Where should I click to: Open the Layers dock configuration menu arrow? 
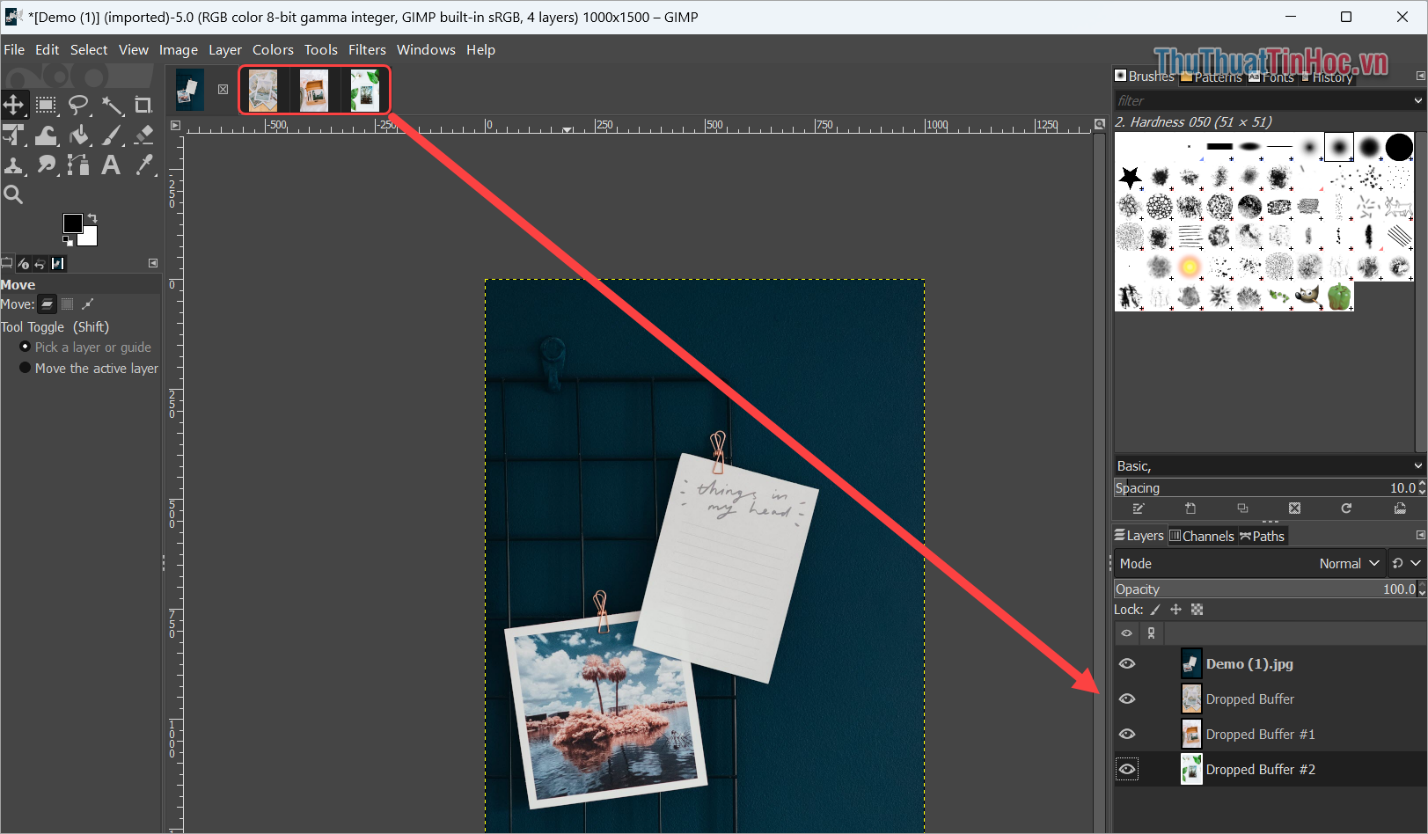tap(1420, 536)
